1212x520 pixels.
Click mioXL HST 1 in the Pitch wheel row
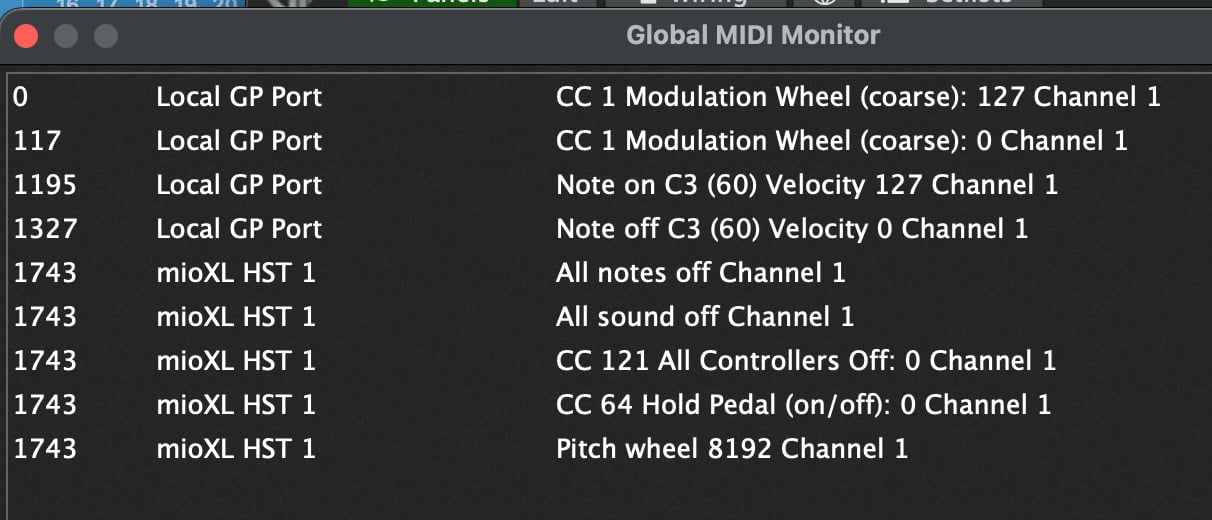[x=235, y=449]
